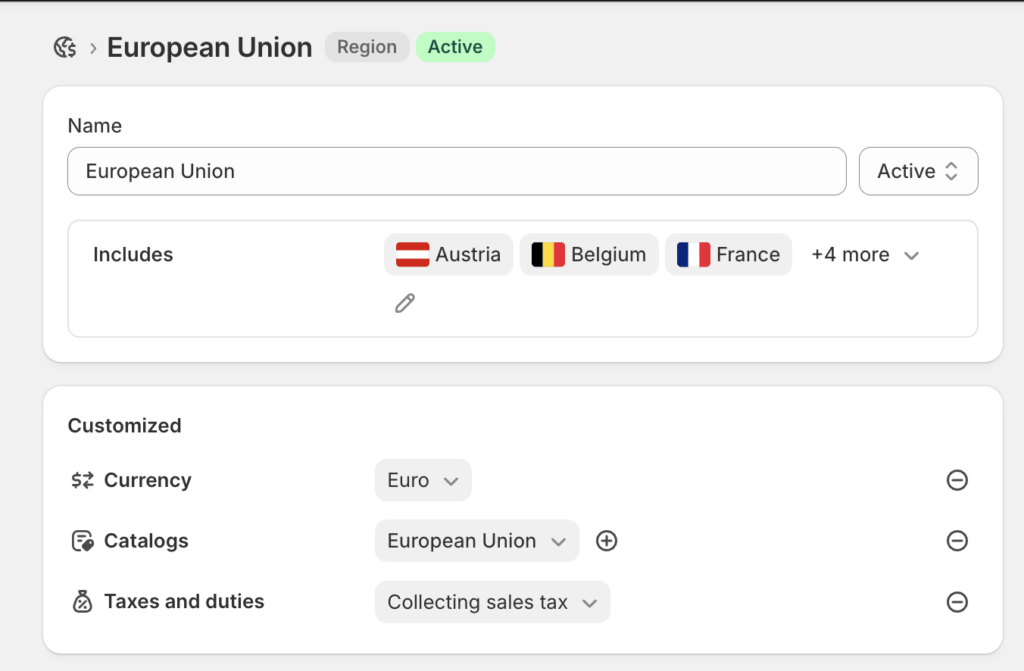The width and height of the screenshot is (1024, 671).
Task: Expand the +4 more countries list
Action: (x=866, y=254)
